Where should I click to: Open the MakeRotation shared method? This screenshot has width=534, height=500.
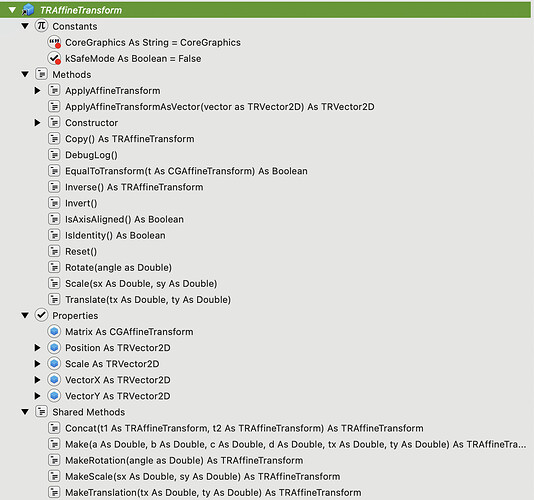[184, 460]
